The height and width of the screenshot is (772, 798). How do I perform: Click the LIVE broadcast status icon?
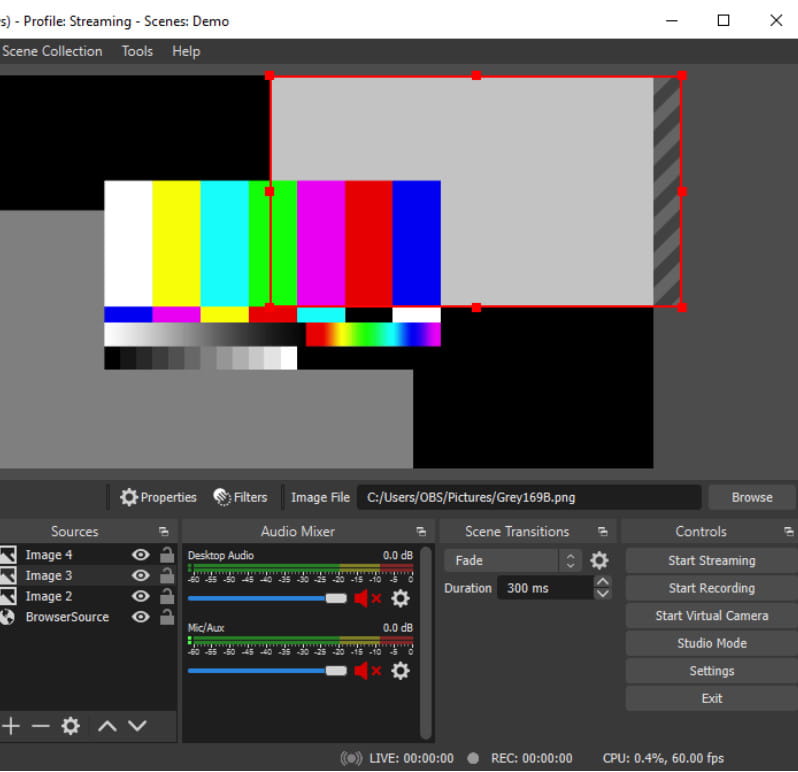tap(352, 758)
